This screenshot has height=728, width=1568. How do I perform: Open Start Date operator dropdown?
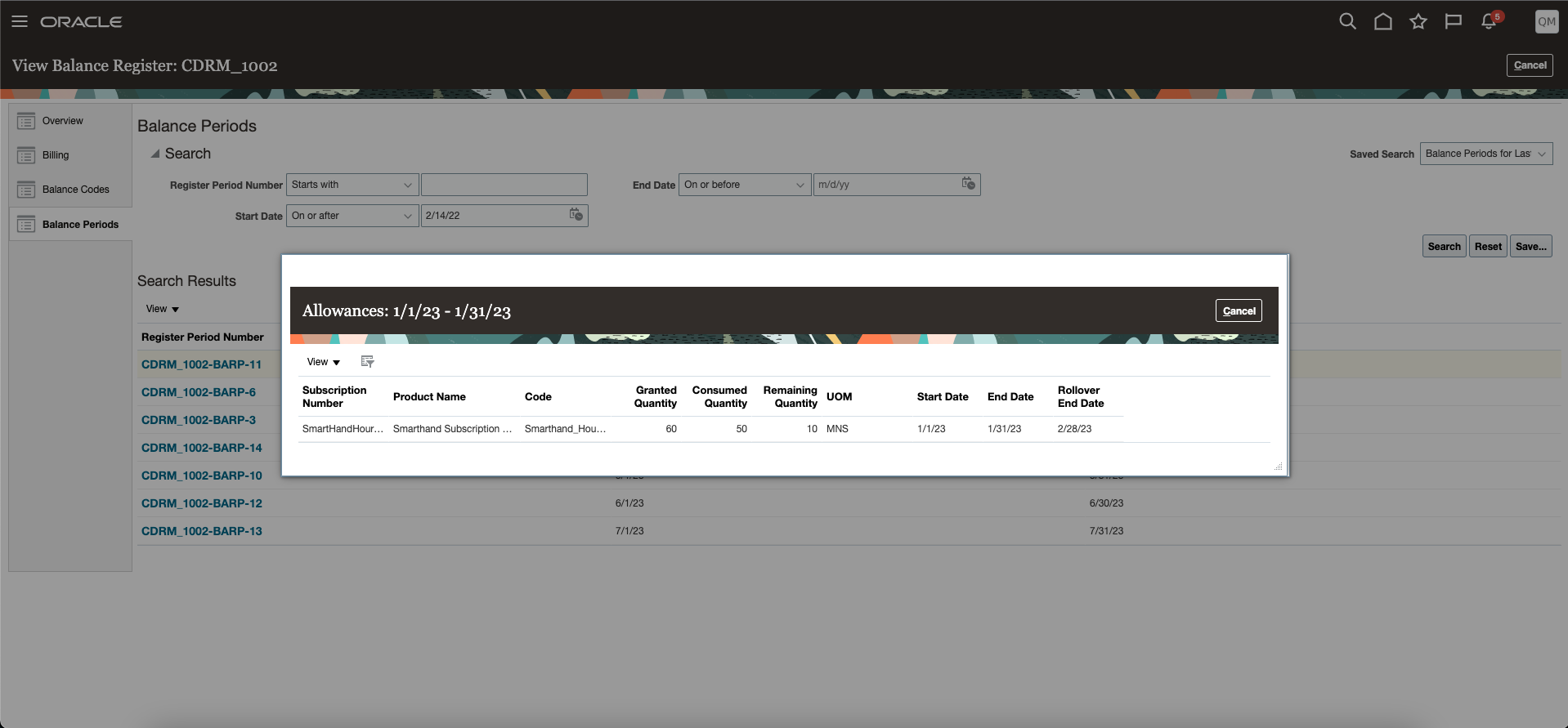pos(352,216)
